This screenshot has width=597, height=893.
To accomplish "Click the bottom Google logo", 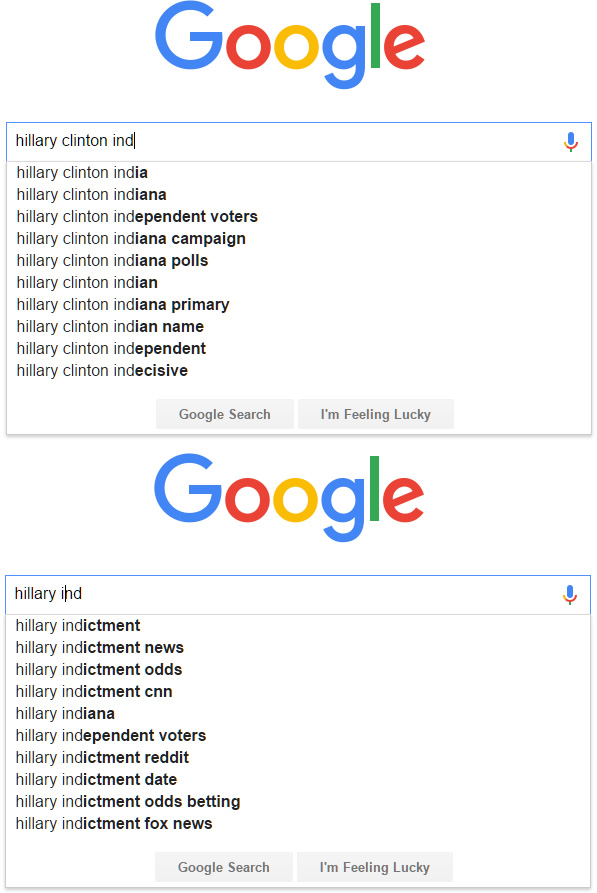I will point(289,498).
